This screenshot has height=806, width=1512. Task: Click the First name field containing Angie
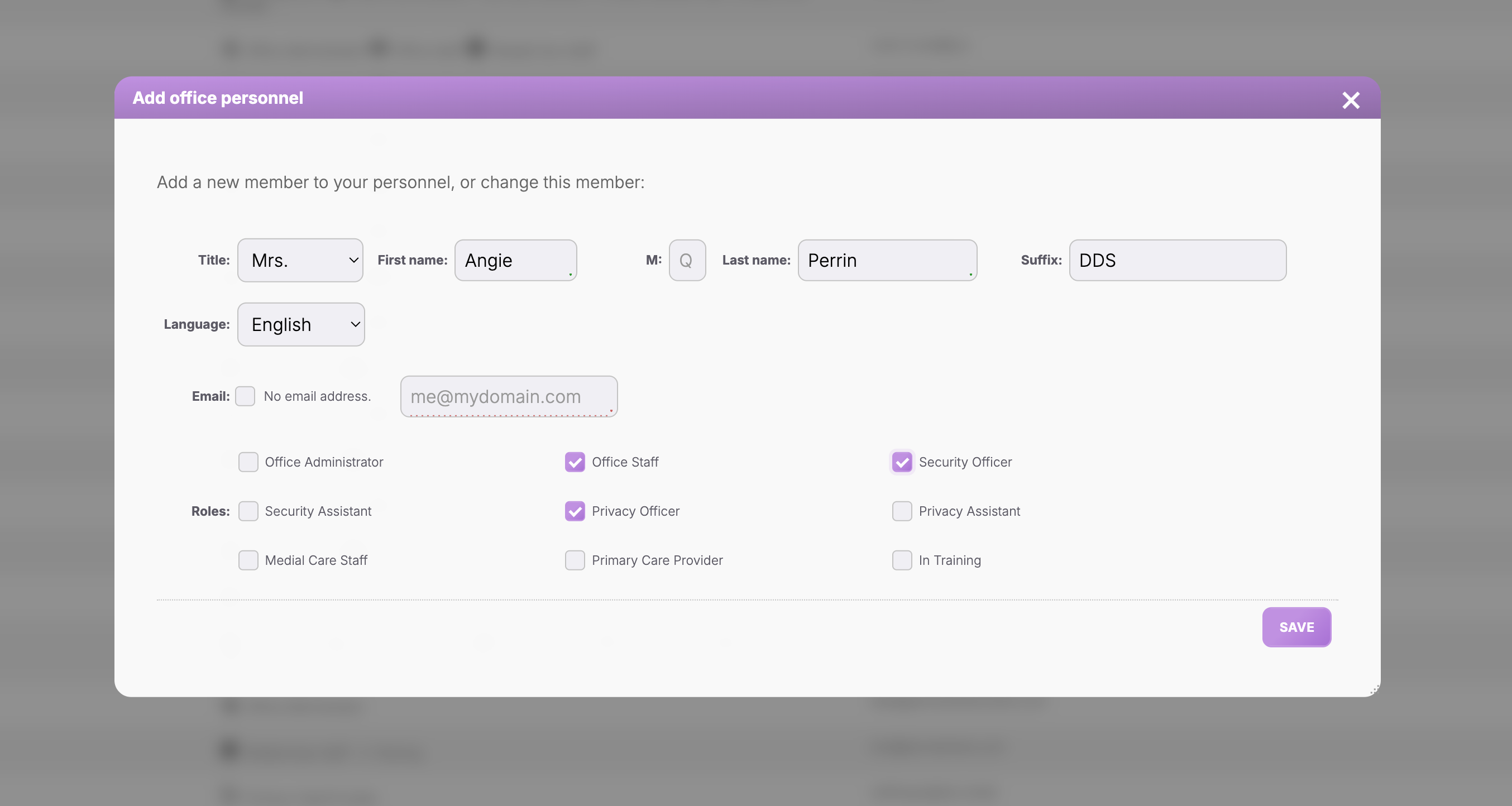(x=515, y=260)
